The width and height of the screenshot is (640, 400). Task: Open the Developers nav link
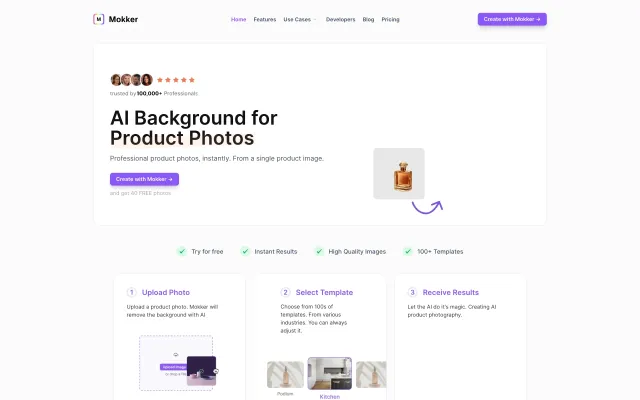pyautogui.click(x=340, y=19)
